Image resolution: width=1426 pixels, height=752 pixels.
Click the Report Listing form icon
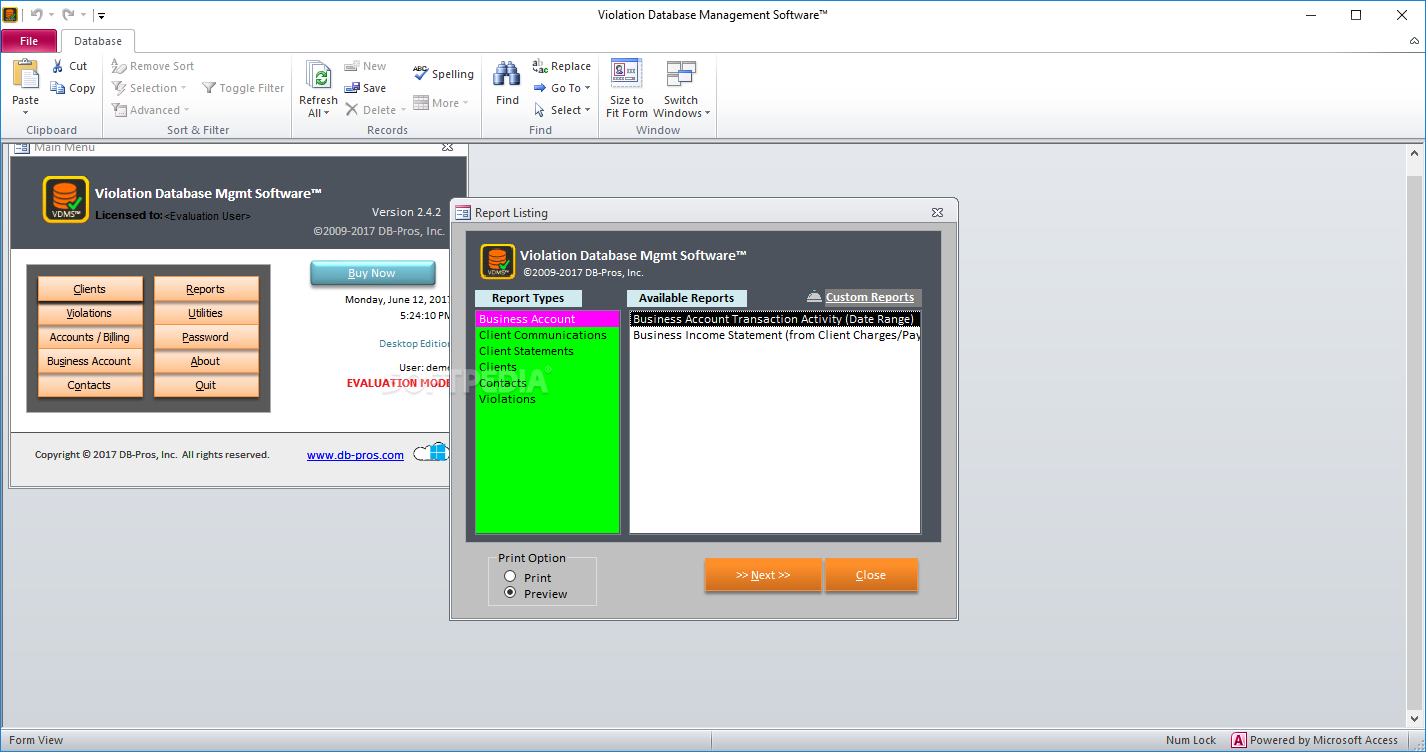(463, 212)
